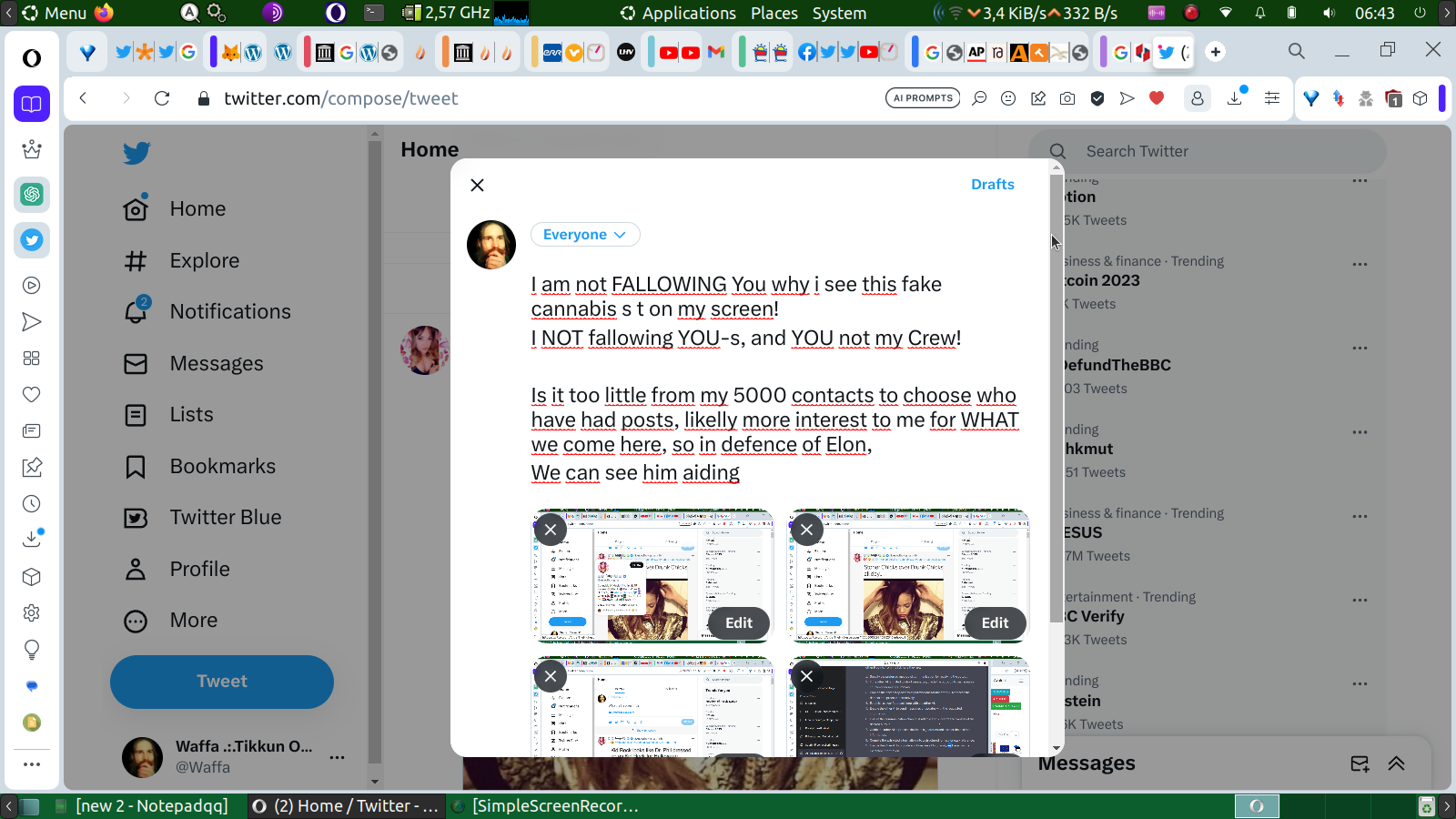1456x819 pixels.
Task: Click the Twitter bird logo
Action: (x=136, y=153)
